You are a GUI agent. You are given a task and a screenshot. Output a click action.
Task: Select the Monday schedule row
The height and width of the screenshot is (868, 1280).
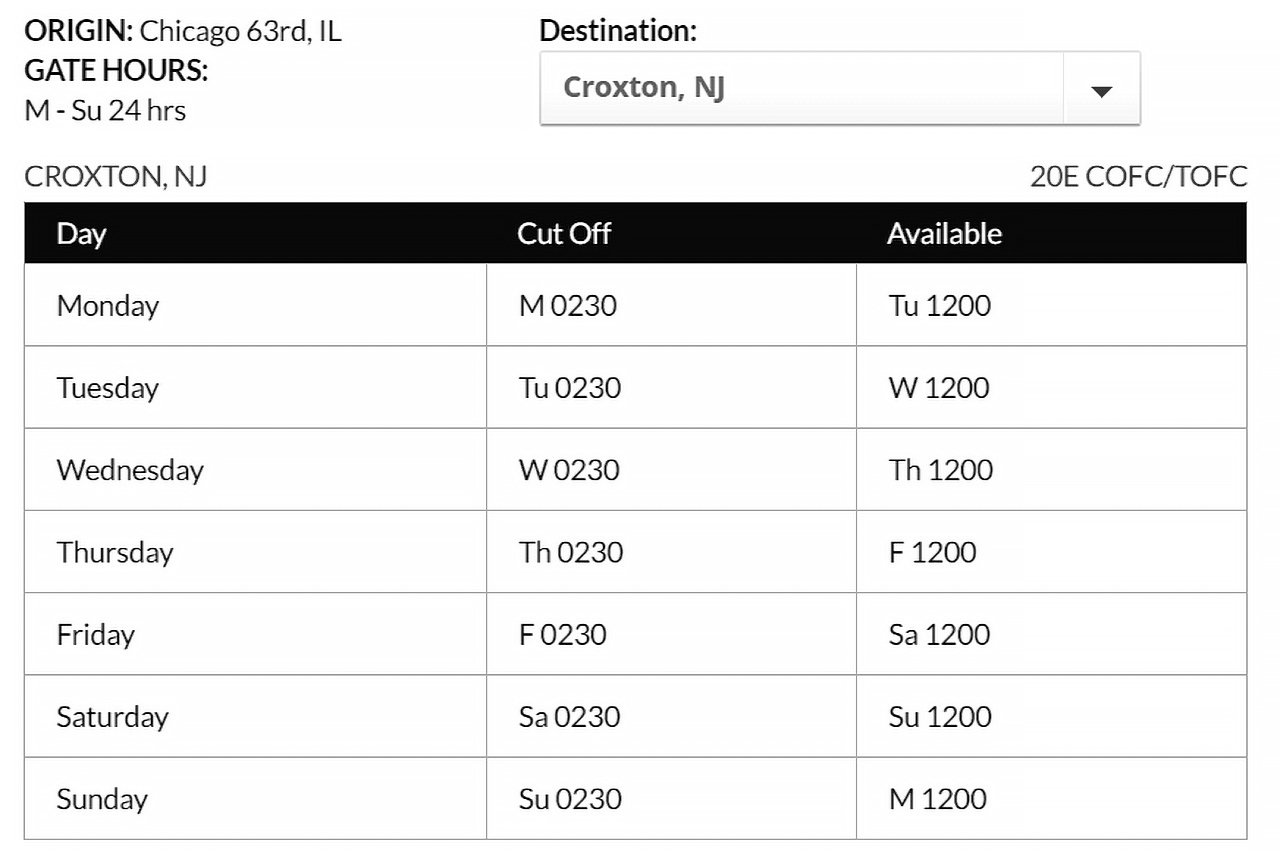click(108, 305)
